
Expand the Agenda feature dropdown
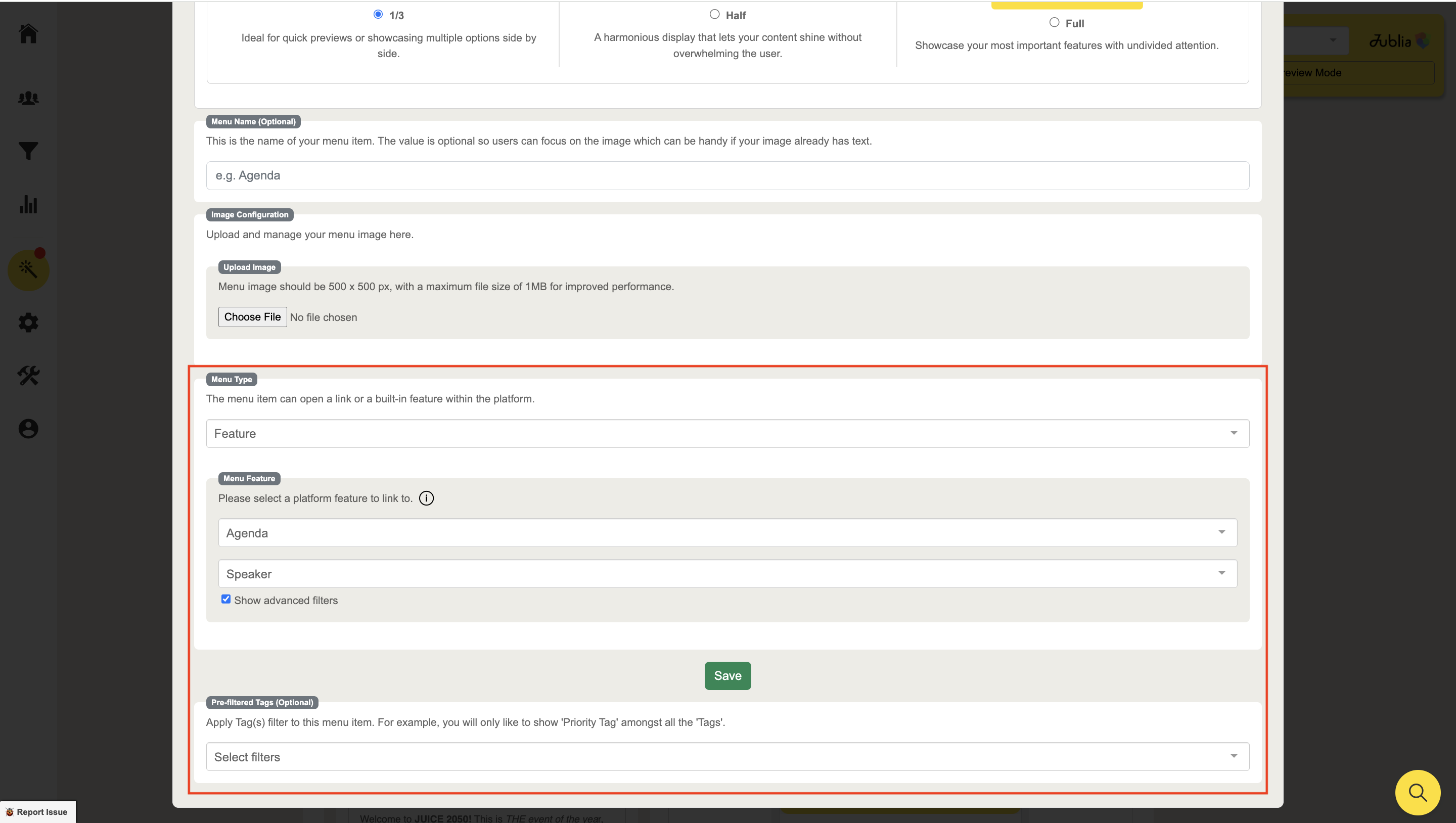click(727, 532)
